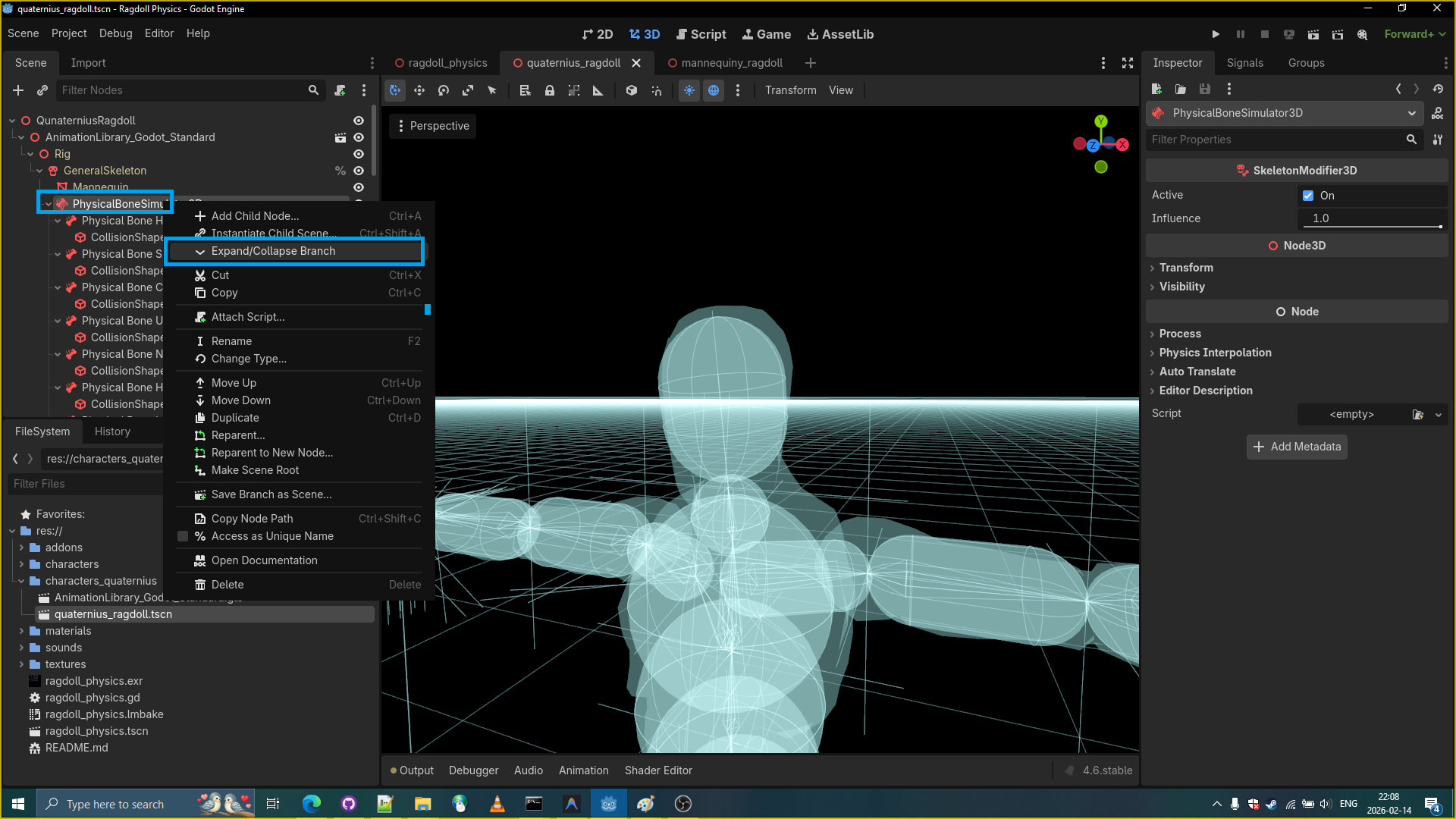The height and width of the screenshot is (819, 1456).
Task: Click the Add Metadata button
Action: tap(1297, 447)
